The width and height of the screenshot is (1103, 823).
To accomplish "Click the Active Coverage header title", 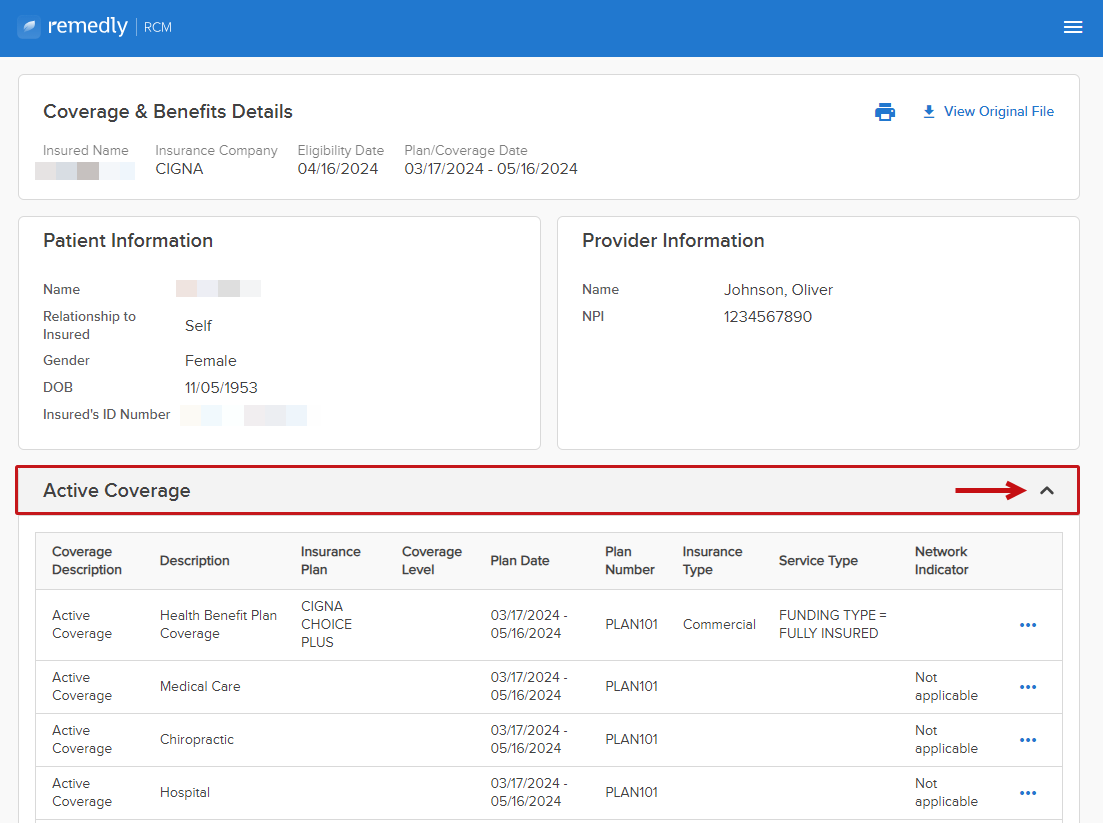I will click(x=117, y=490).
